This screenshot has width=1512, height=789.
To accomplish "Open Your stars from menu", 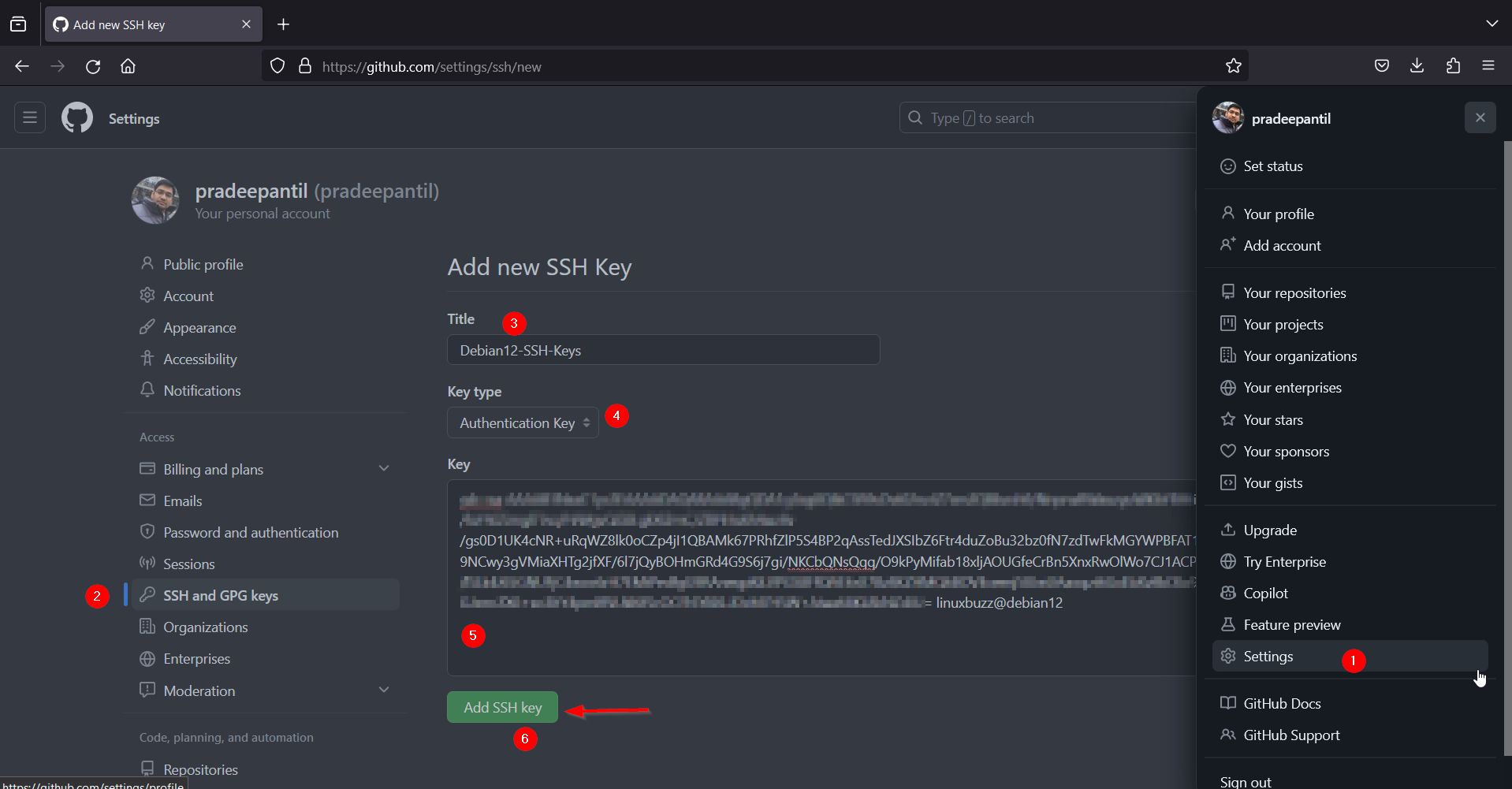I will 1350,419.
